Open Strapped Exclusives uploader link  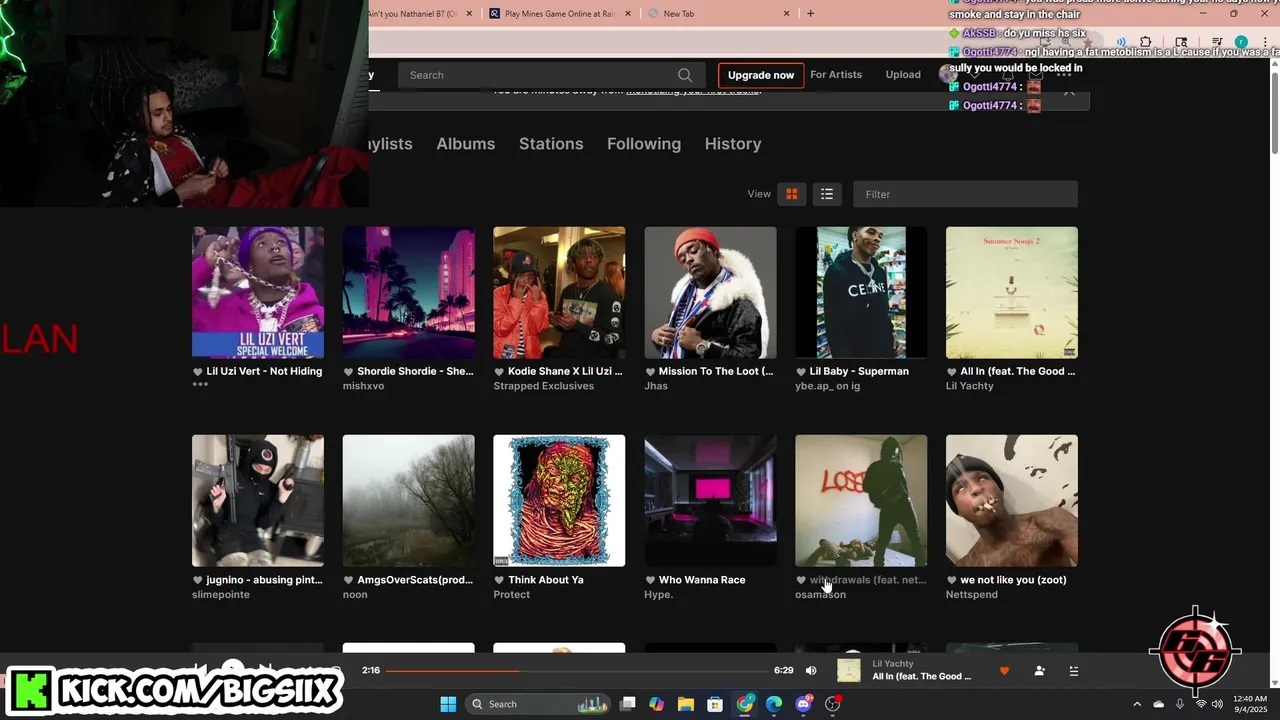544,386
